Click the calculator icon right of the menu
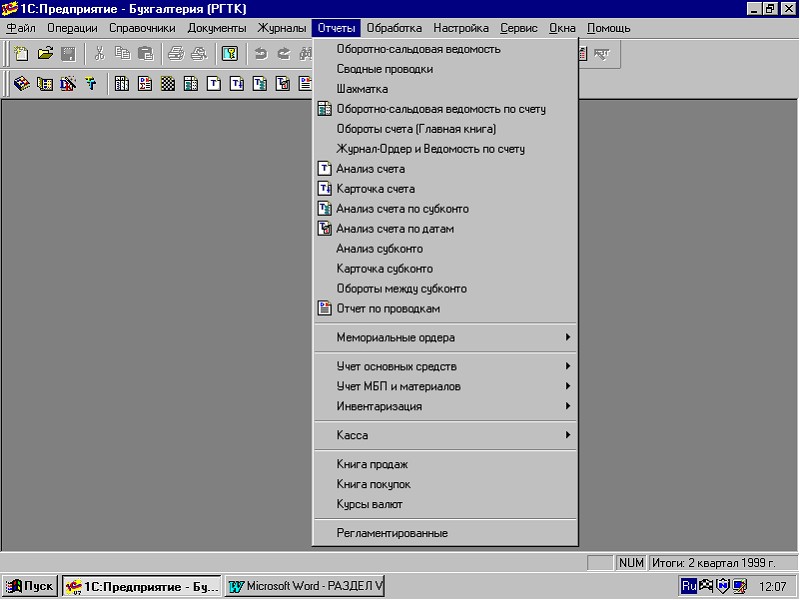 (583, 54)
